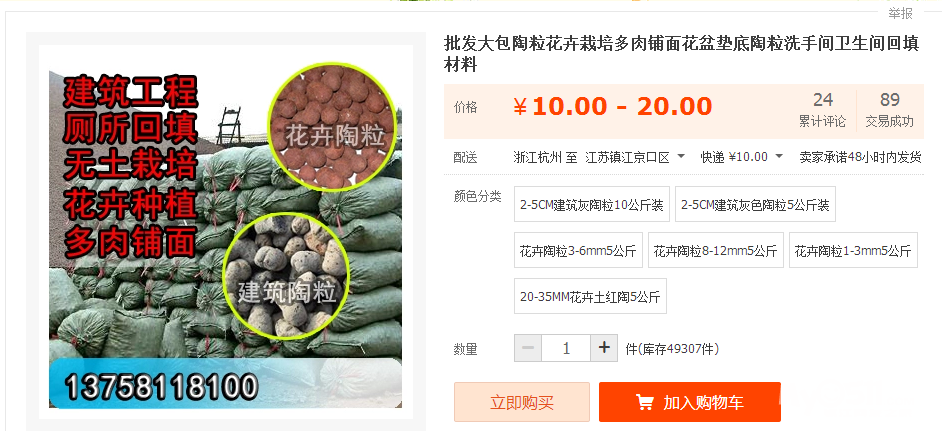The width and height of the screenshot is (942, 431).
Task: Open the delivery destination dropdown arrow
Action: 681,157
